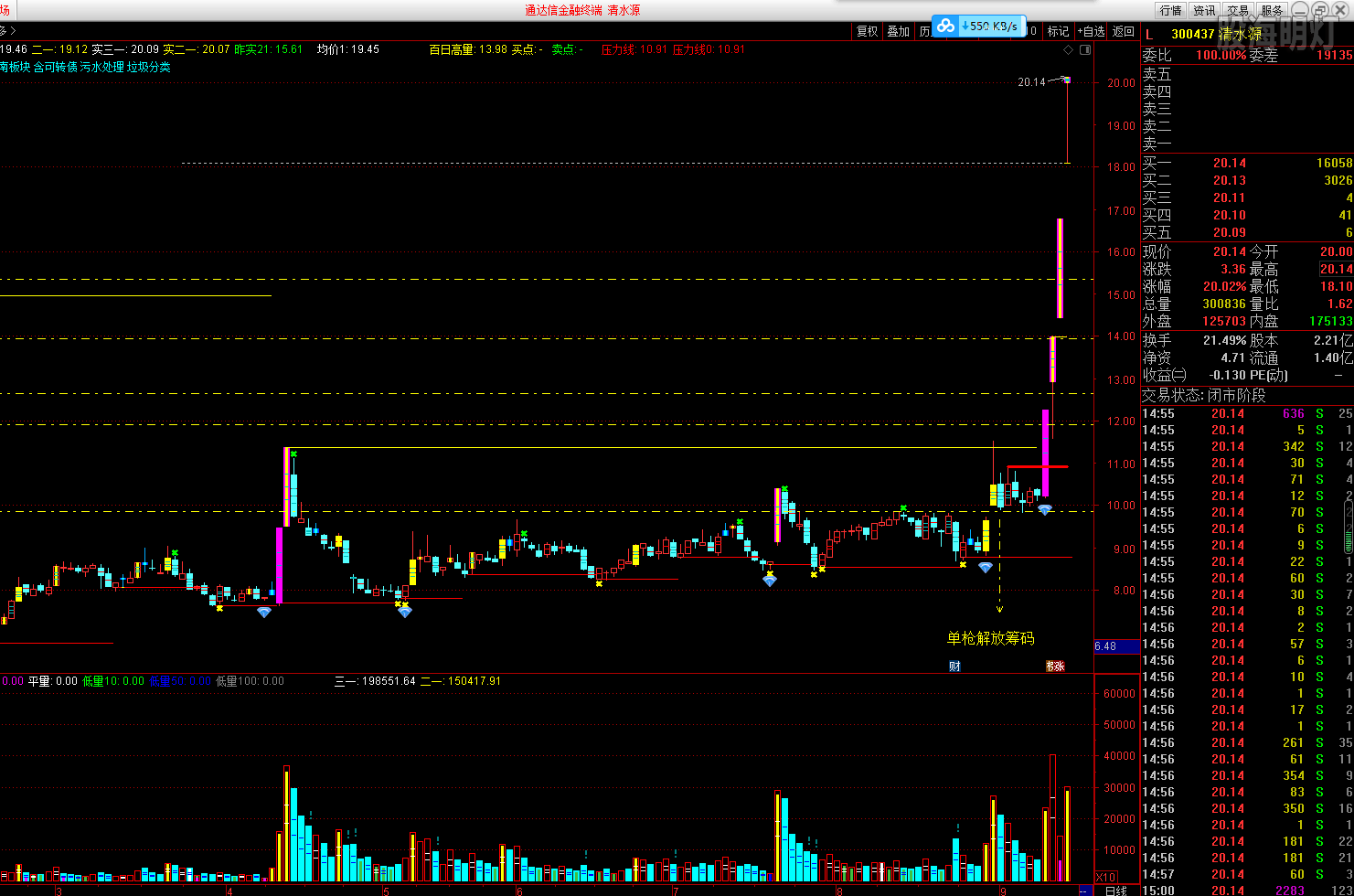The height and width of the screenshot is (896, 1354).
Task: Click the 买一 volume 16058
Action: [1334, 163]
